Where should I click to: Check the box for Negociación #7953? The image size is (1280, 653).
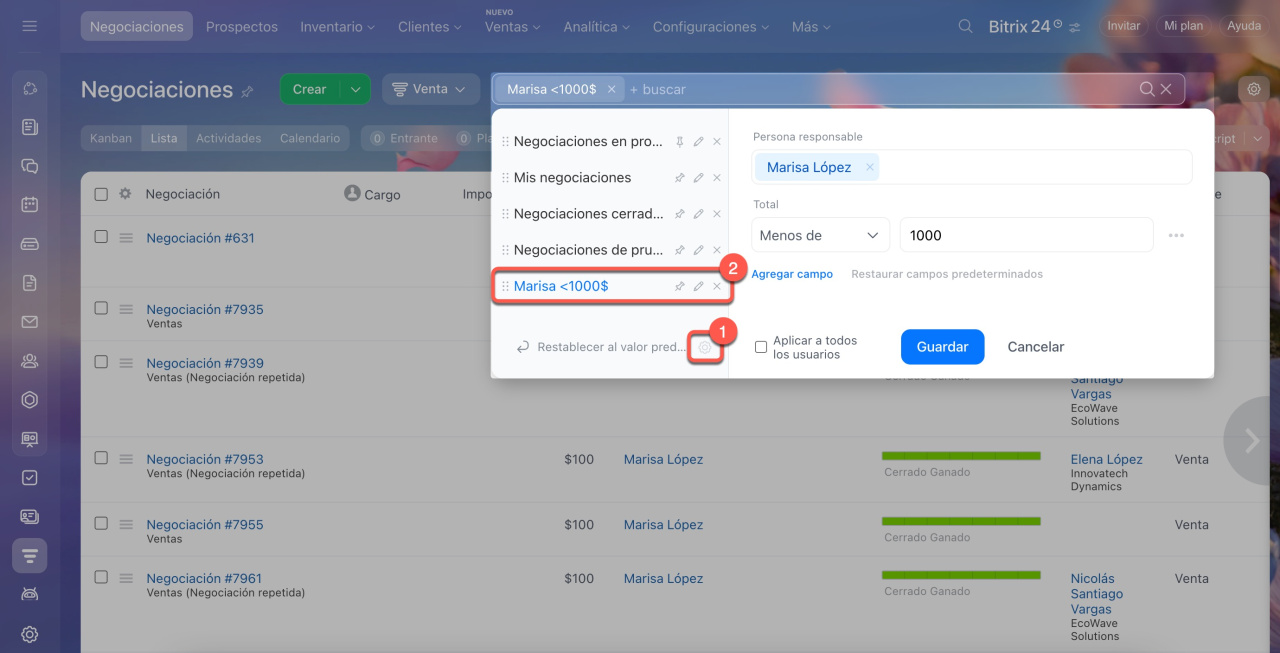tap(101, 458)
